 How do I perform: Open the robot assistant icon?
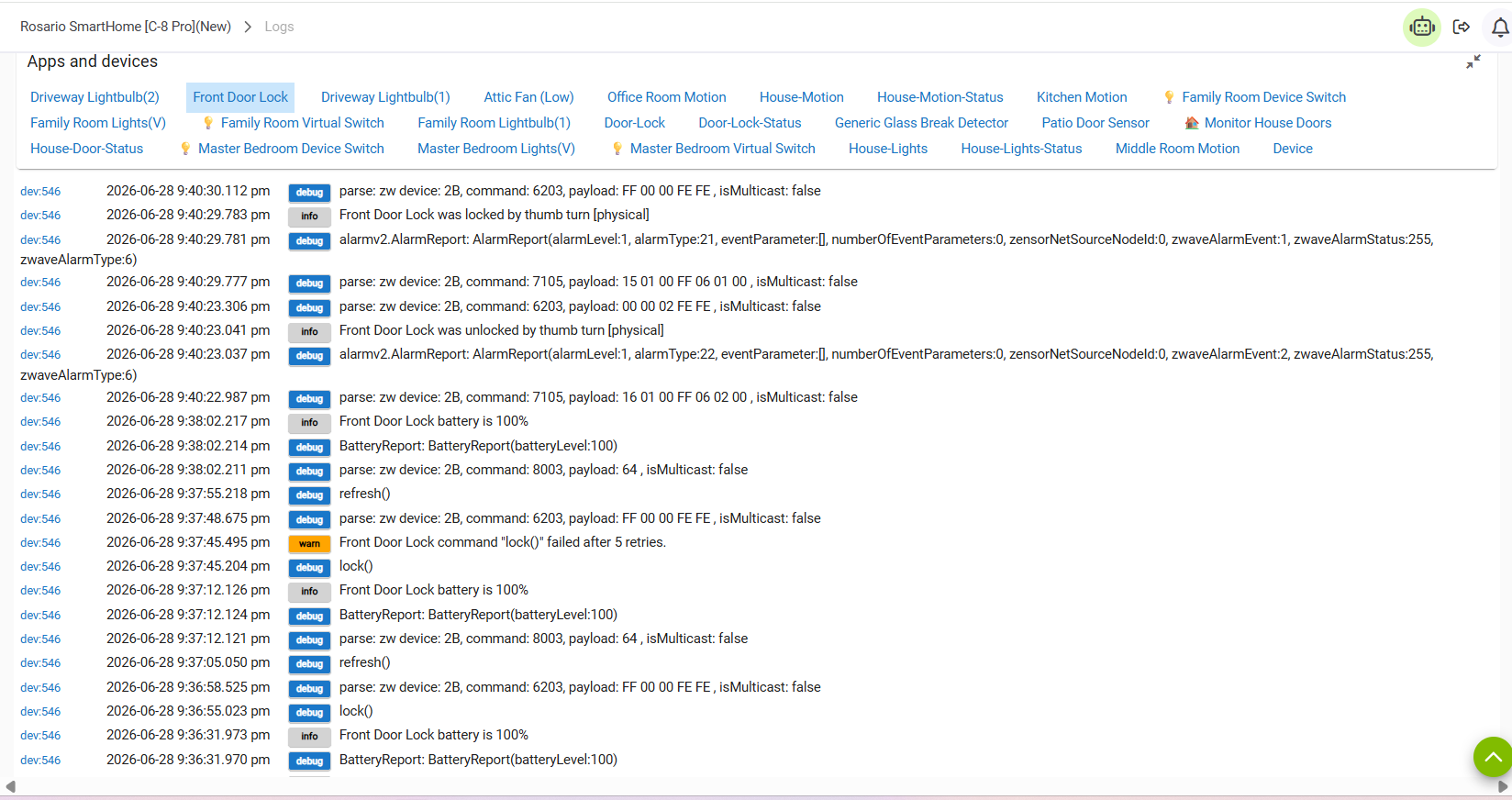(x=1422, y=27)
